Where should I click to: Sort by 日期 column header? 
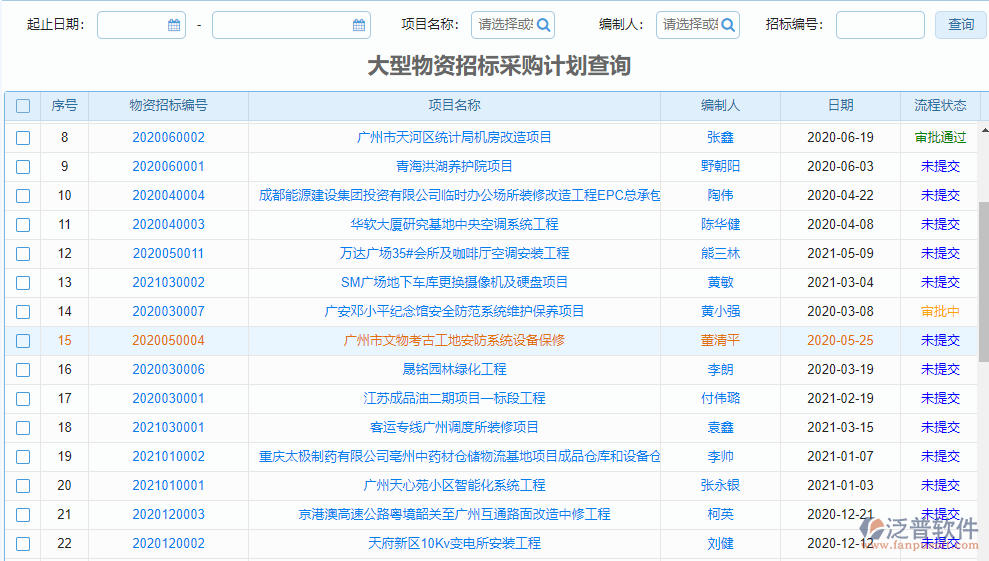click(x=840, y=106)
